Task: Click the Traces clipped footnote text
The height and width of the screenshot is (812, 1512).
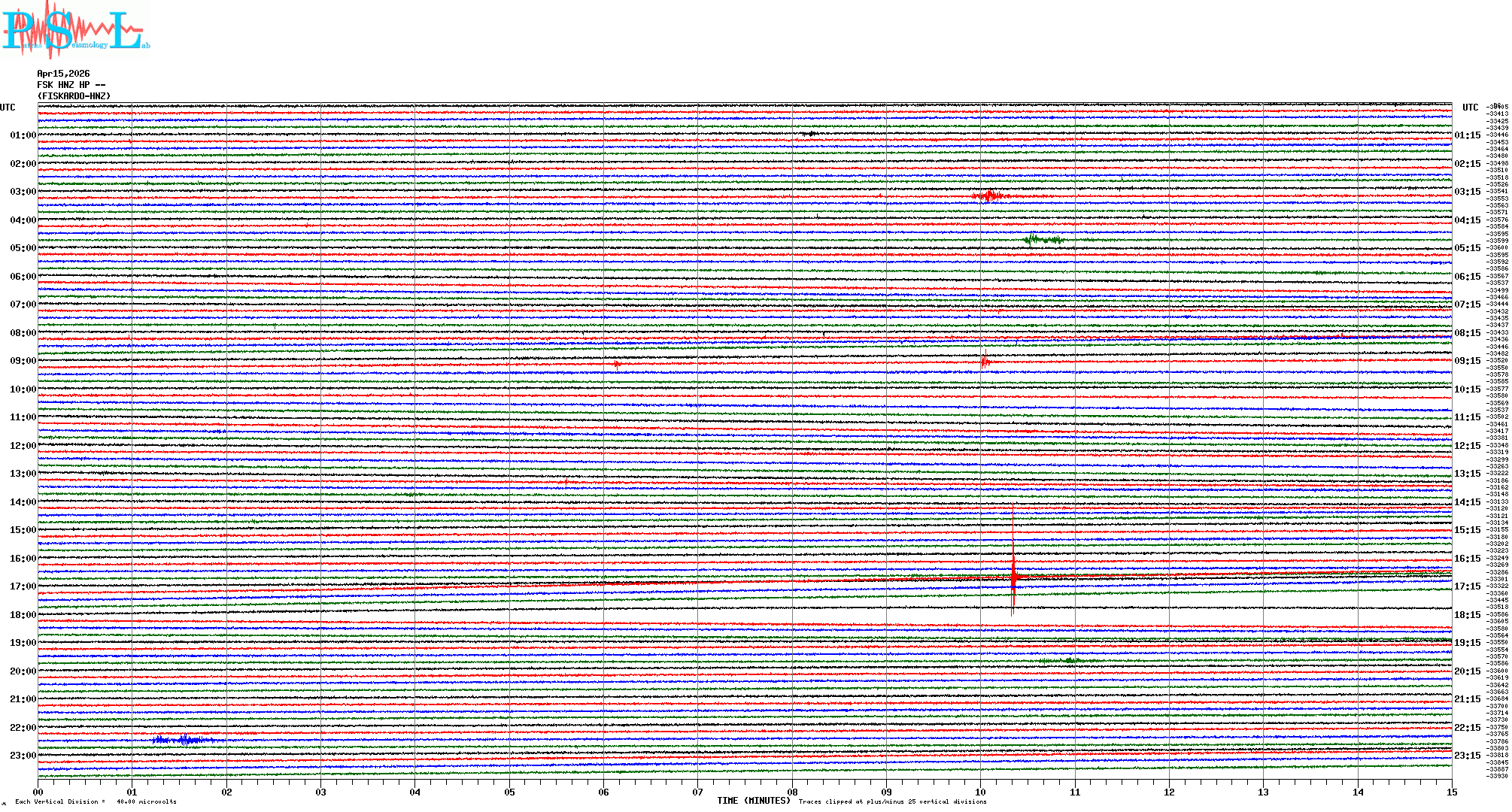Action: [x=892, y=801]
